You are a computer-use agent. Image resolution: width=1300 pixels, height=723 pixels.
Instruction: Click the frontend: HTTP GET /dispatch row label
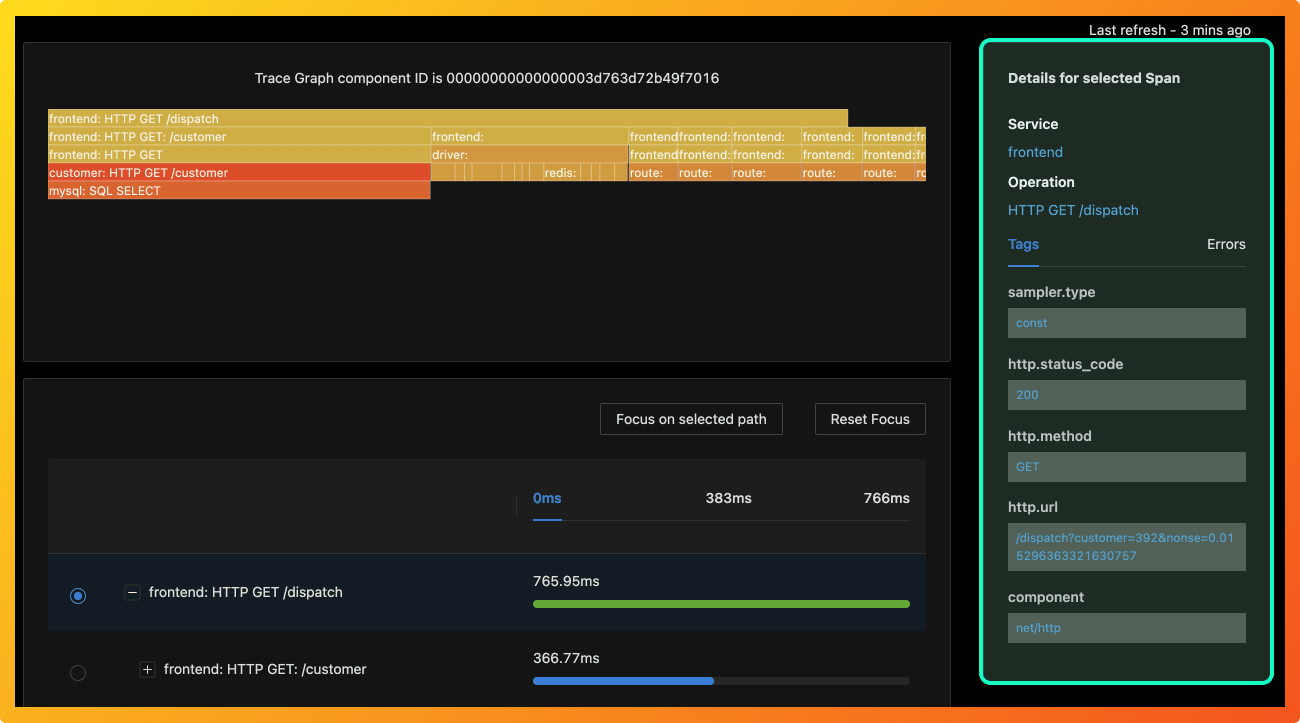click(x=246, y=592)
